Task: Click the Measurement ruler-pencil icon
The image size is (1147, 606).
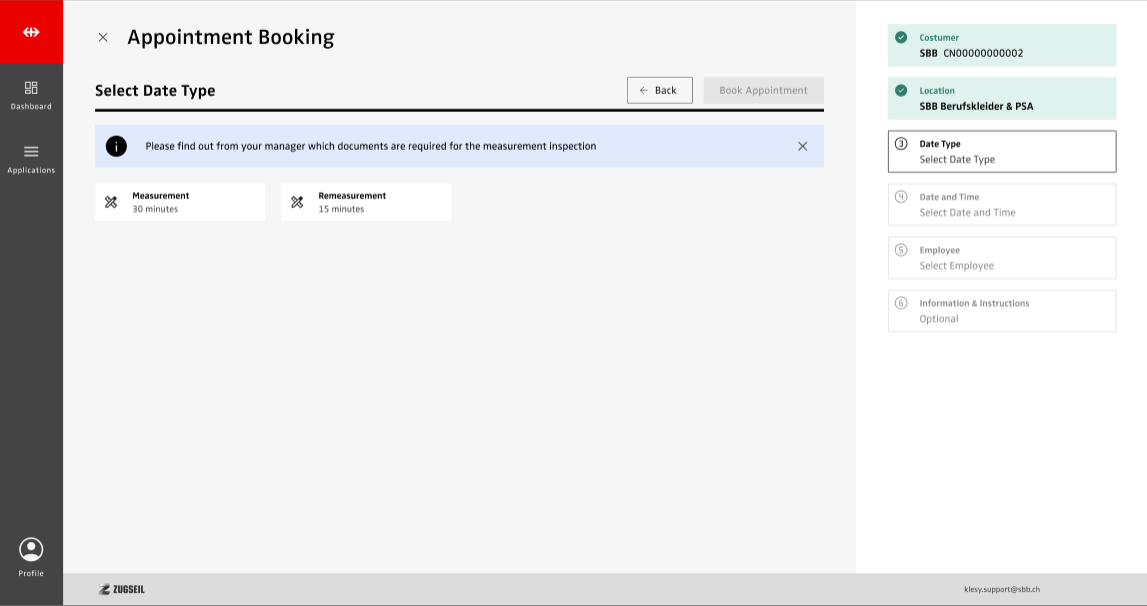Action: [111, 202]
